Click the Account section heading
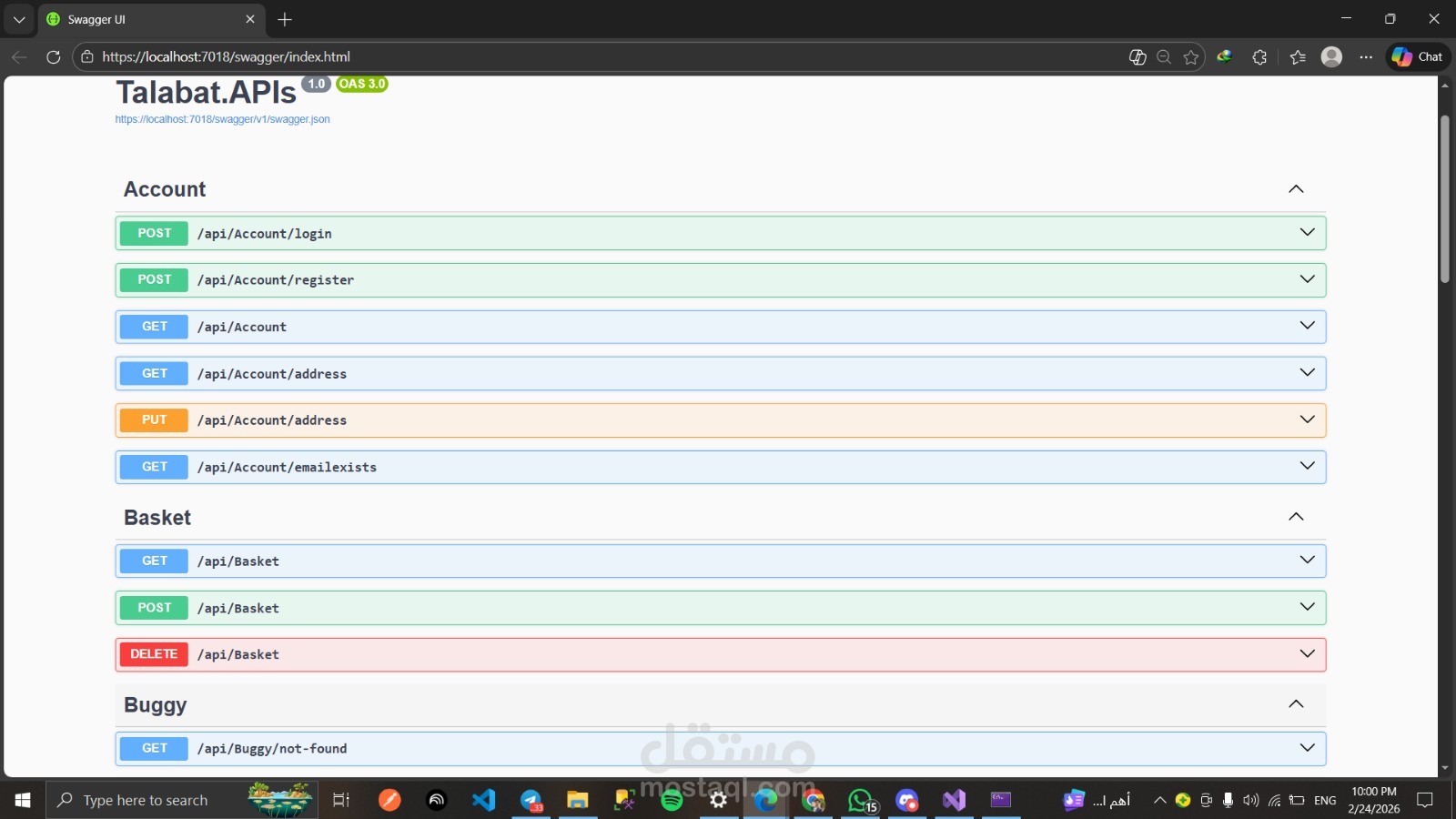The image size is (1456, 819). pos(165,189)
